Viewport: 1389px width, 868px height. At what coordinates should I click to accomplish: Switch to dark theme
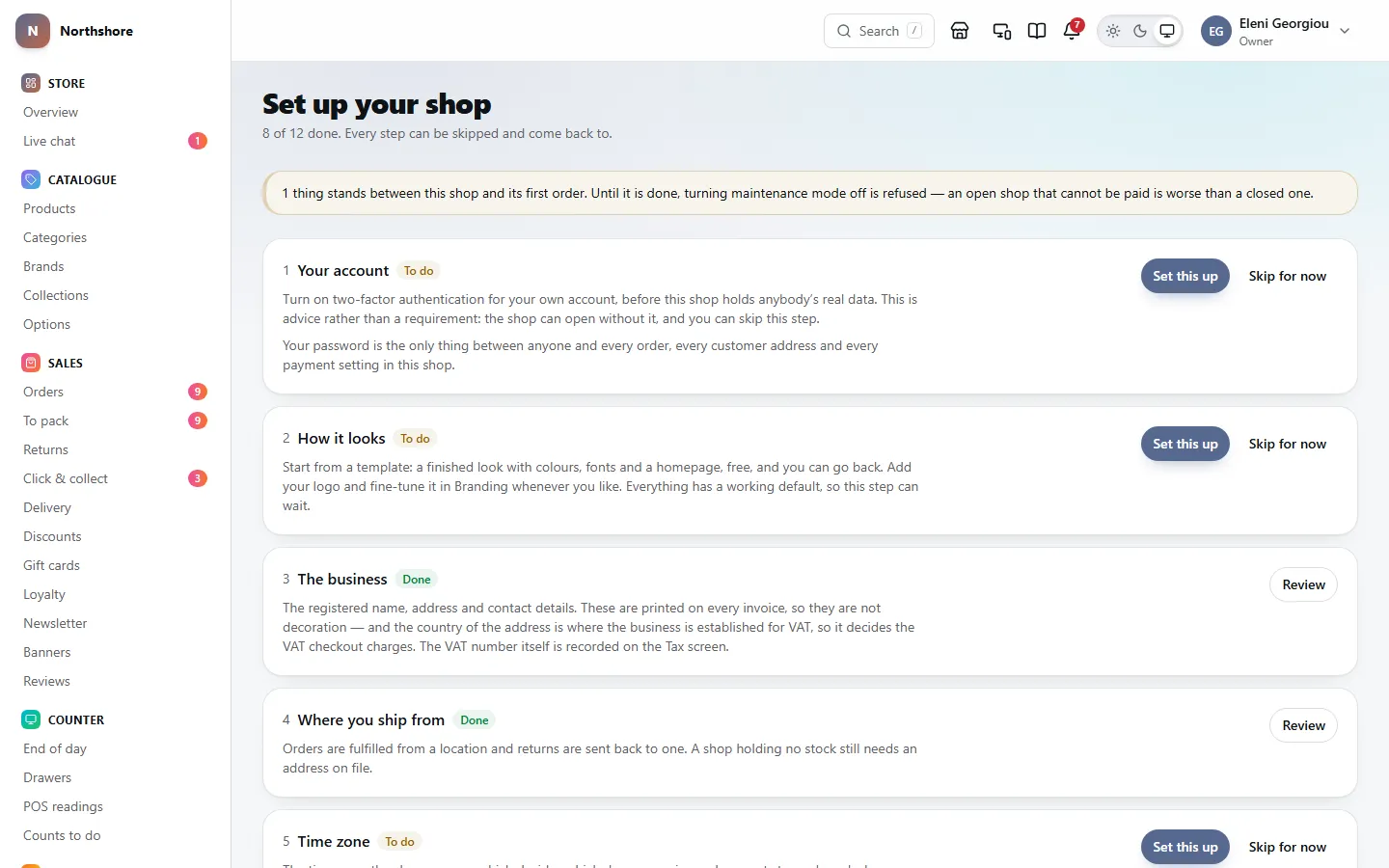tap(1140, 31)
